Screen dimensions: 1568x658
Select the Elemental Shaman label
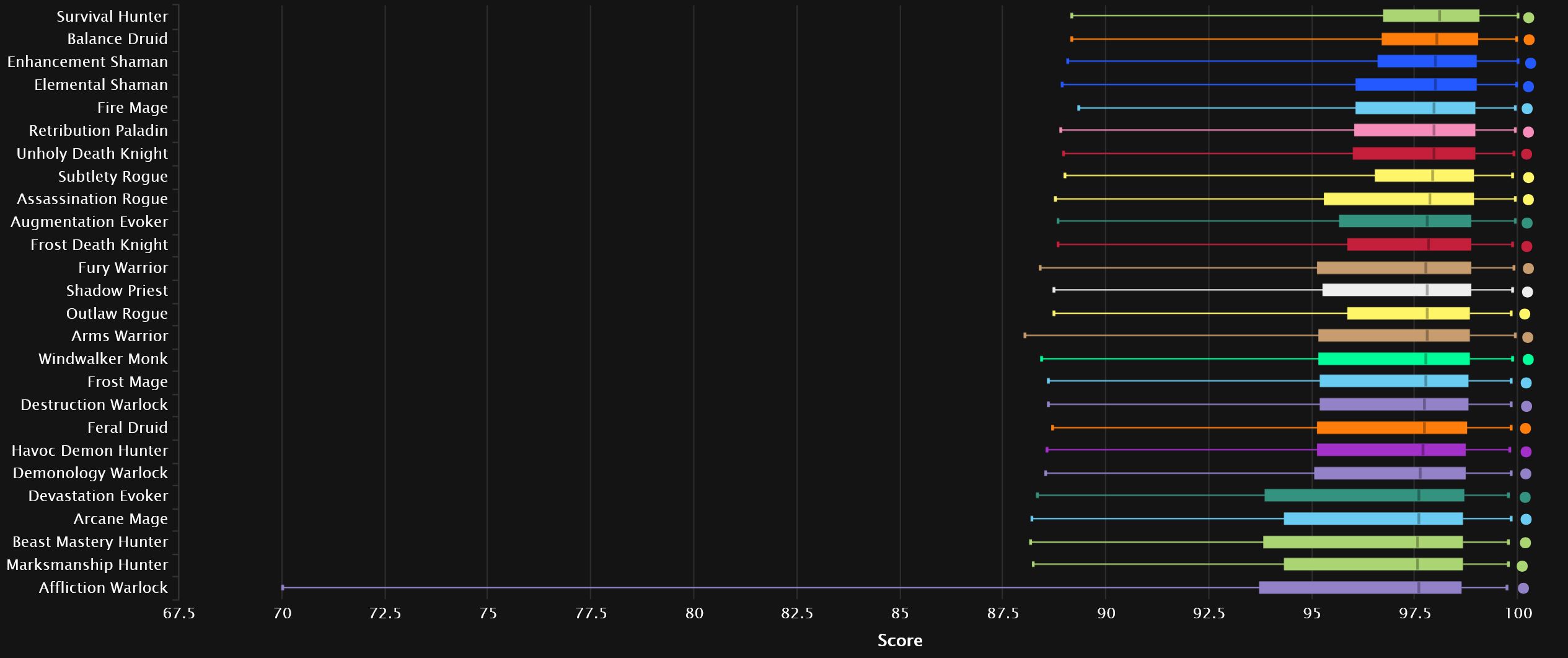point(101,85)
